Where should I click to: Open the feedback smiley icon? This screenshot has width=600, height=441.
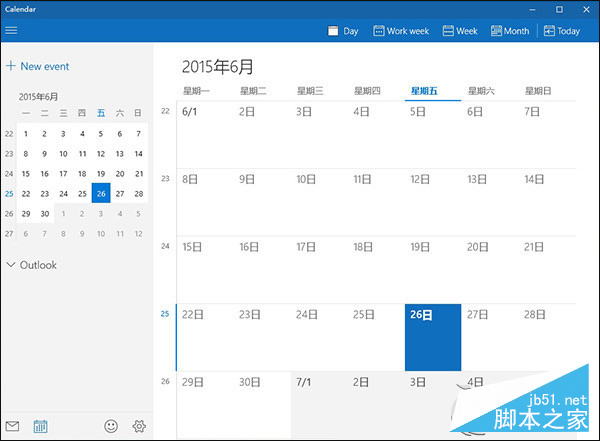111,426
